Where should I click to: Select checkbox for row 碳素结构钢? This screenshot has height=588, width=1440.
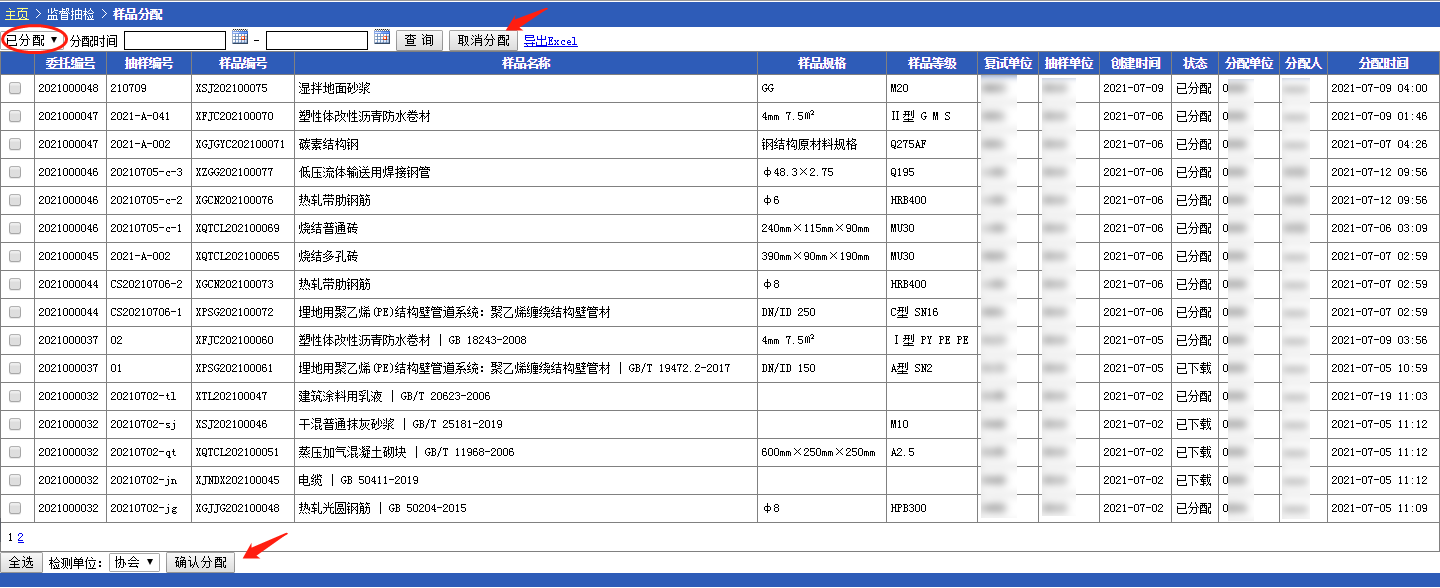tap(15, 144)
